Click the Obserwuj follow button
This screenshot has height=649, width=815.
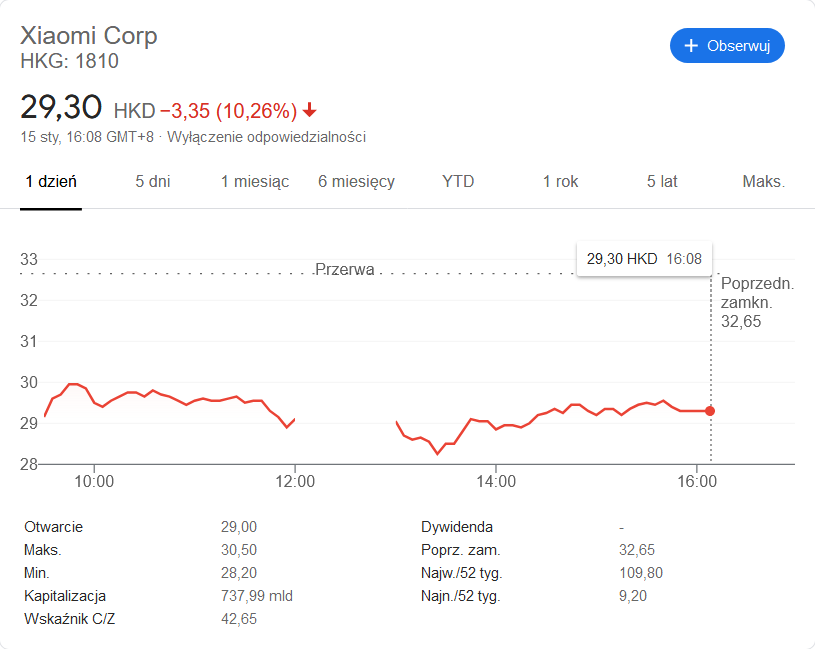(x=727, y=46)
